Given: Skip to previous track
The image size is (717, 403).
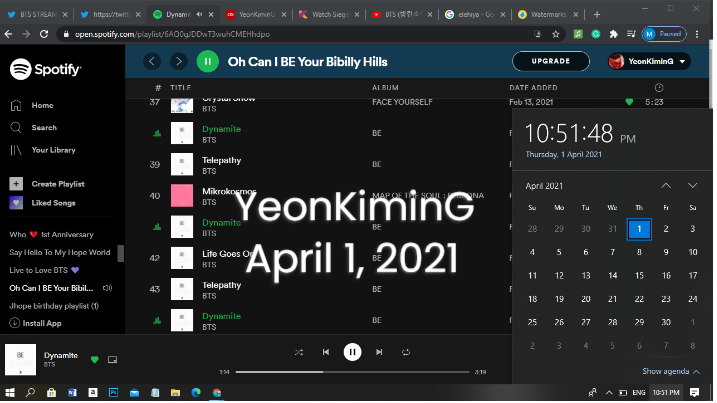Looking at the screenshot, I should (326, 353).
